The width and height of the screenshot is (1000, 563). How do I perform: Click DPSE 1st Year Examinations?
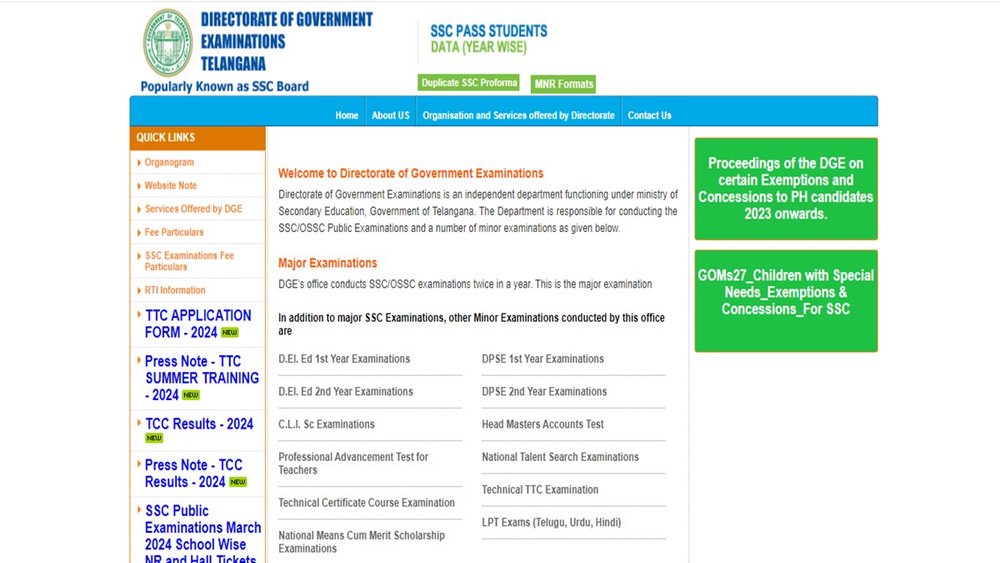pos(543,359)
